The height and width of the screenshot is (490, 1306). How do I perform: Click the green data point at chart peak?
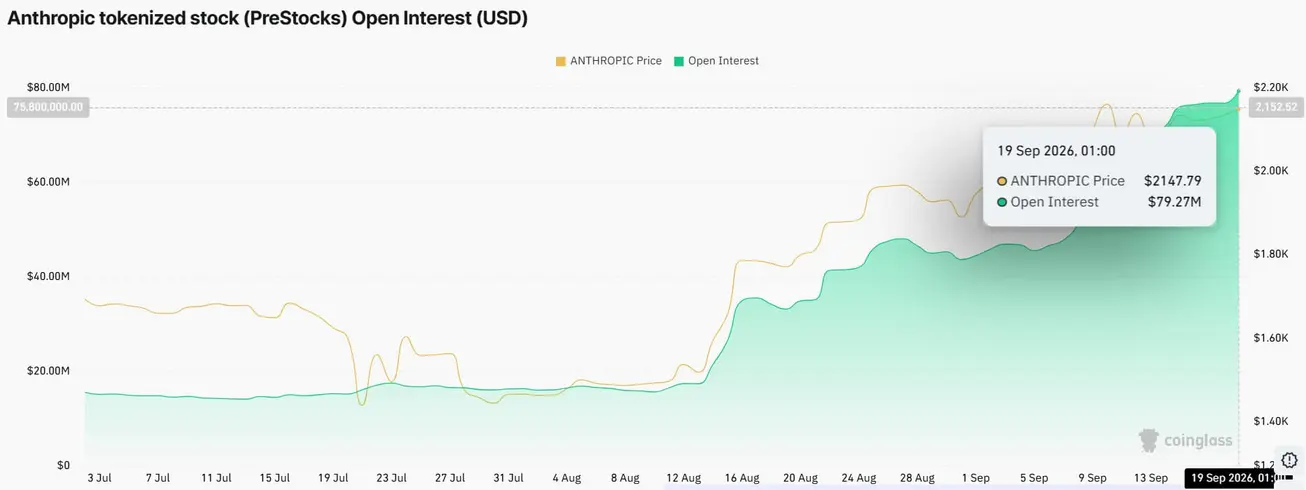[1240, 91]
